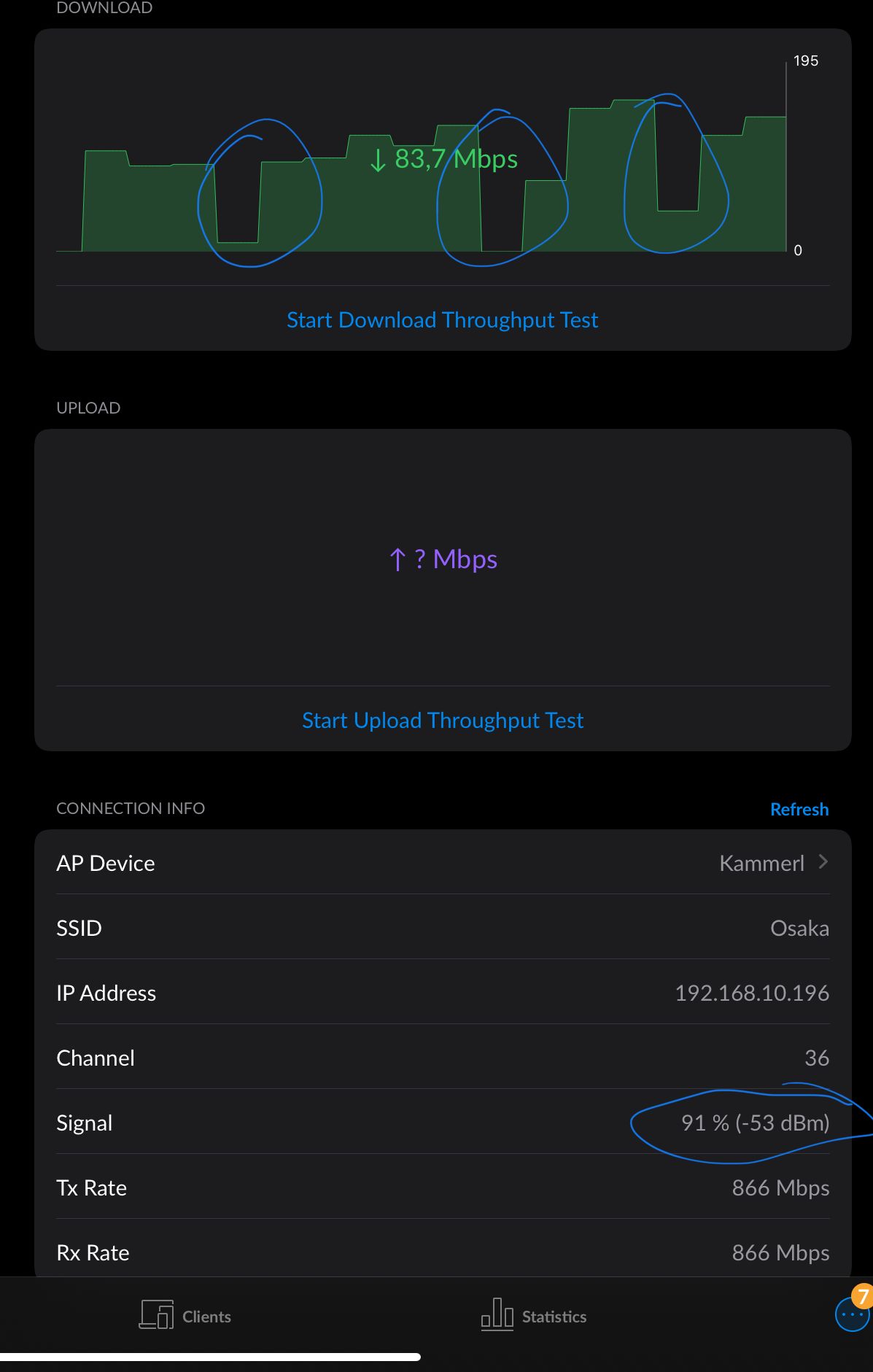Open the Clients tab
This screenshot has width=873, height=1372.
185,1316
